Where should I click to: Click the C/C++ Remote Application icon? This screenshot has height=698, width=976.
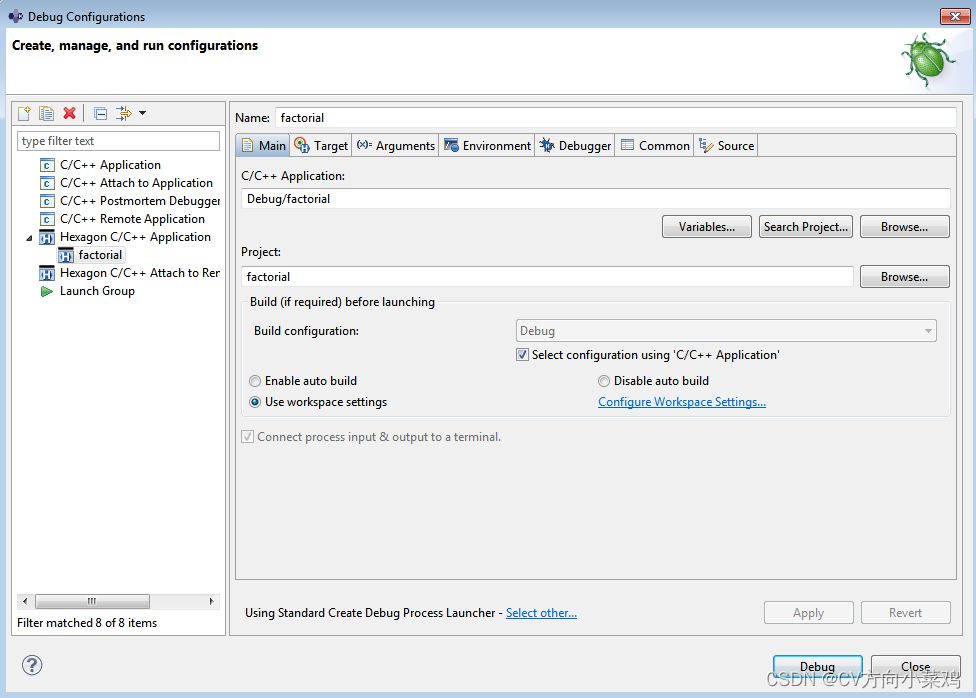pyautogui.click(x=47, y=219)
